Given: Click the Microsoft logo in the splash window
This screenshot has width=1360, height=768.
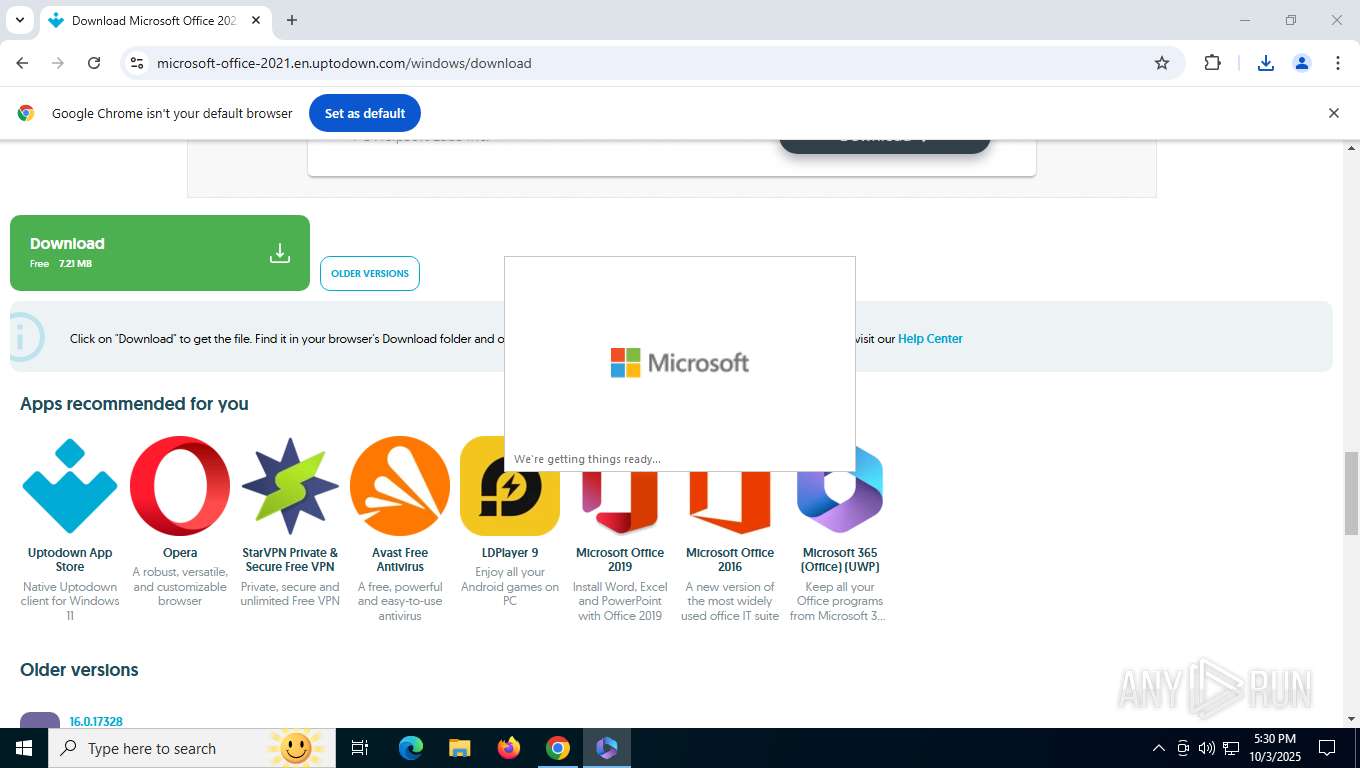Looking at the screenshot, I should (680, 362).
